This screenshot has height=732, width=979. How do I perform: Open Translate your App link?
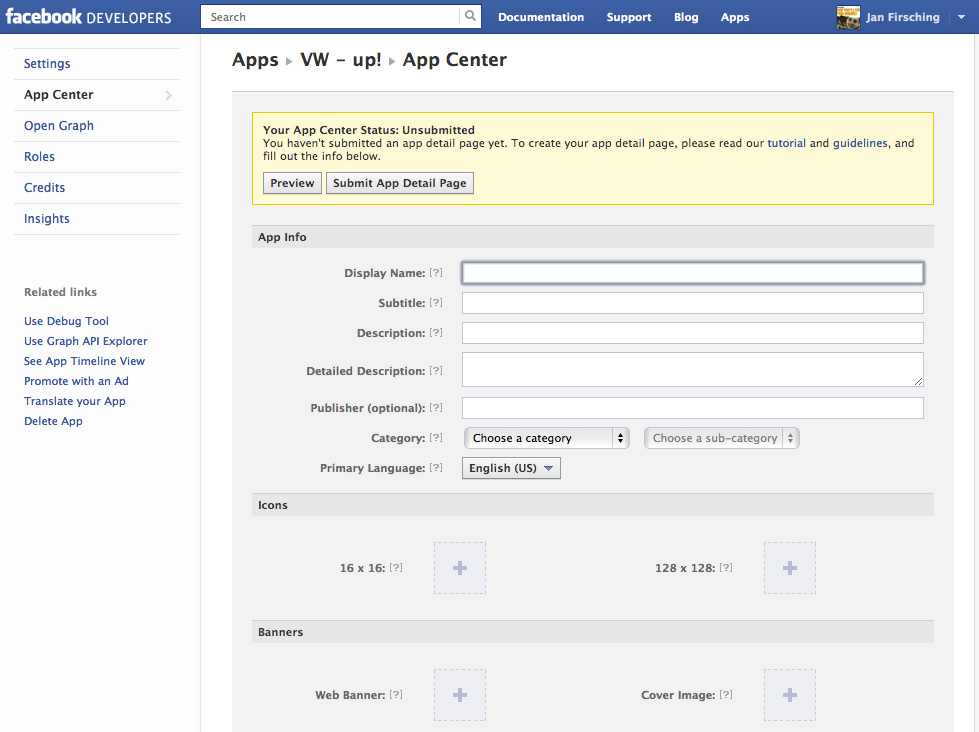(x=74, y=401)
